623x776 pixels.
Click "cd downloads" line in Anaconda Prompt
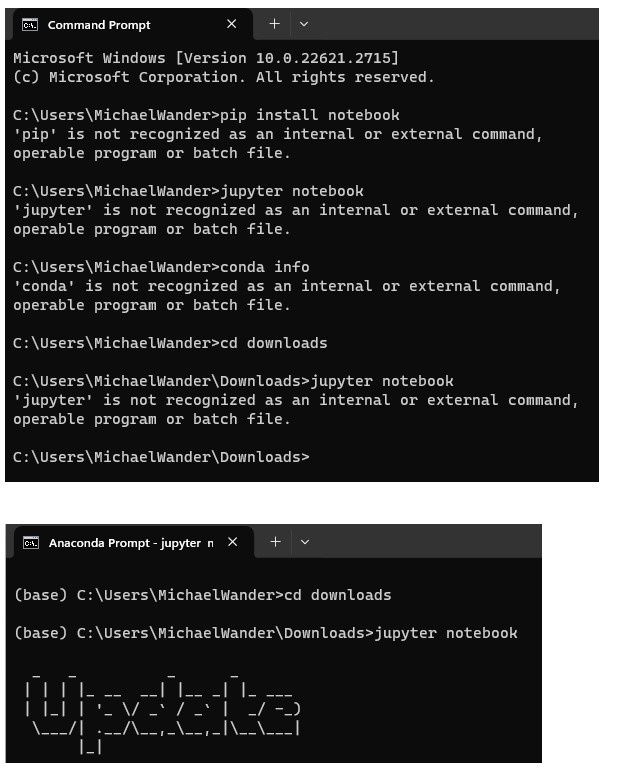point(202,595)
